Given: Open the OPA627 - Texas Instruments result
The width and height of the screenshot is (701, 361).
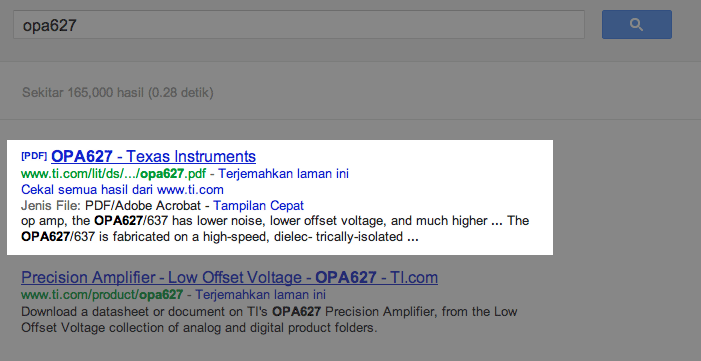Looking at the screenshot, I should click(153, 156).
